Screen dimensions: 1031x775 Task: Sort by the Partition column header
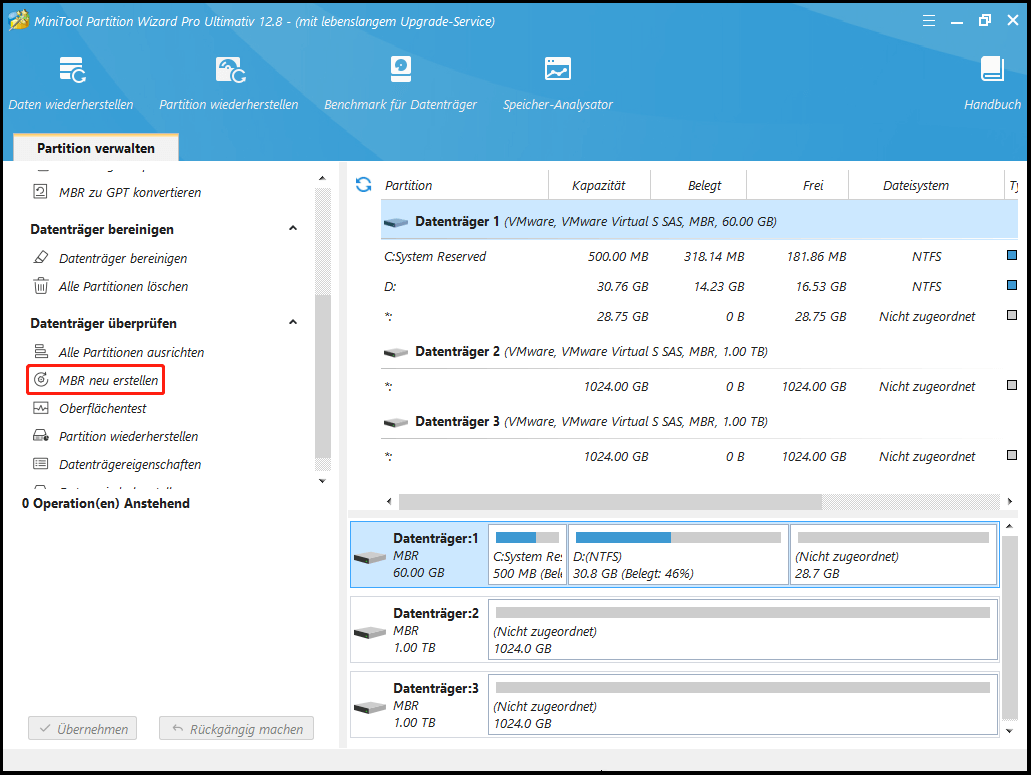tap(464, 185)
